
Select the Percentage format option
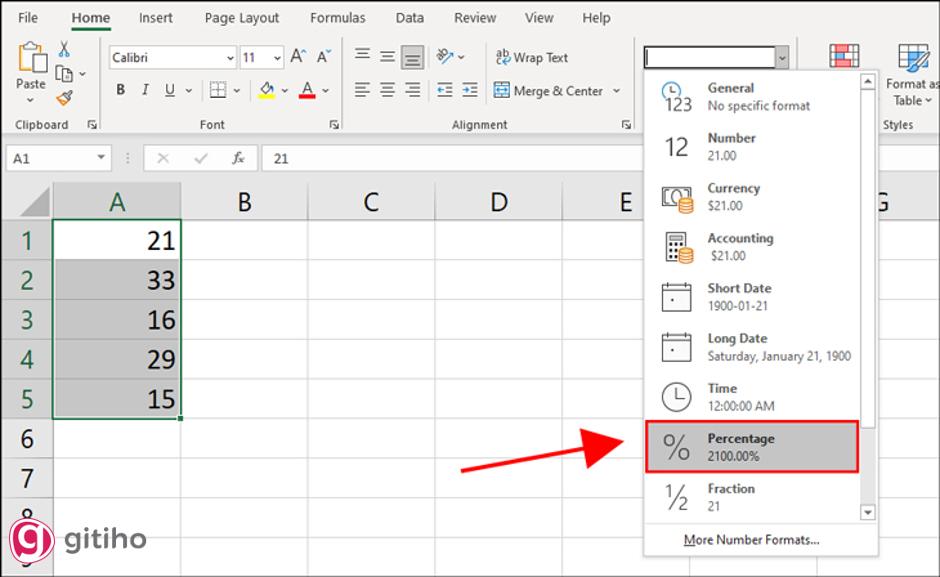tap(752, 447)
